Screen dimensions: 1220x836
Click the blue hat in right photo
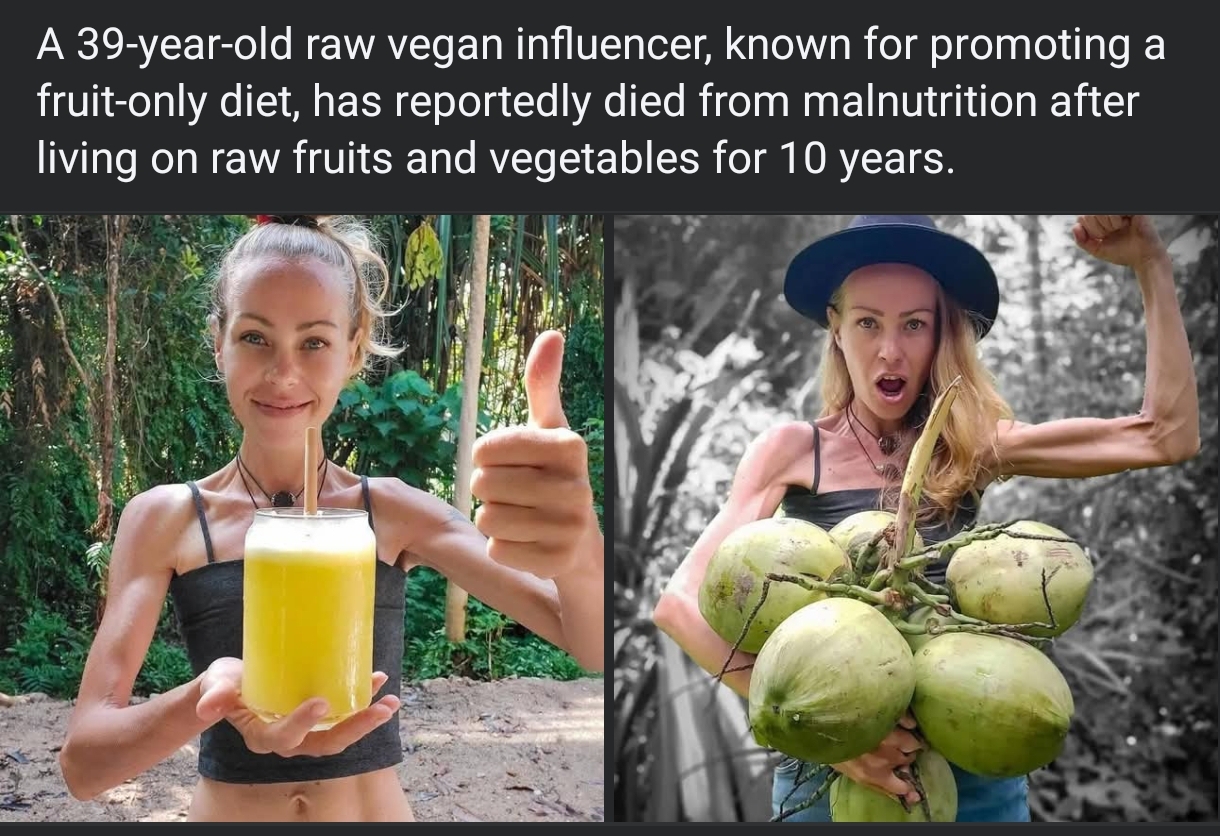pos(890,270)
